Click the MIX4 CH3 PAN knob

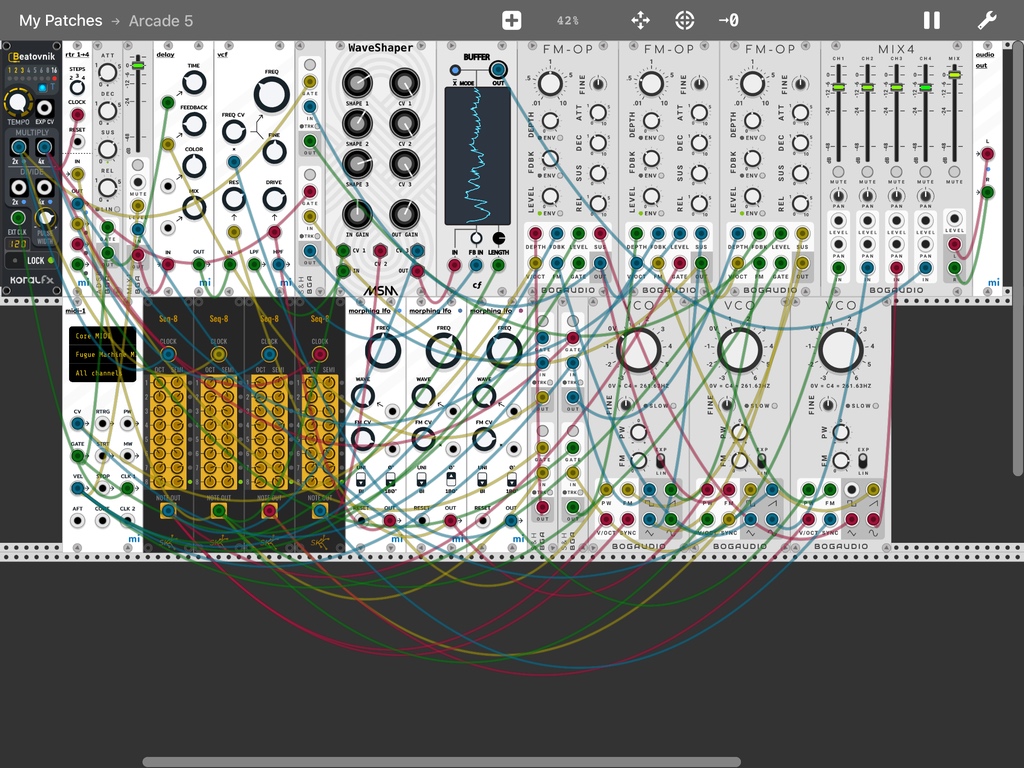(x=896, y=195)
